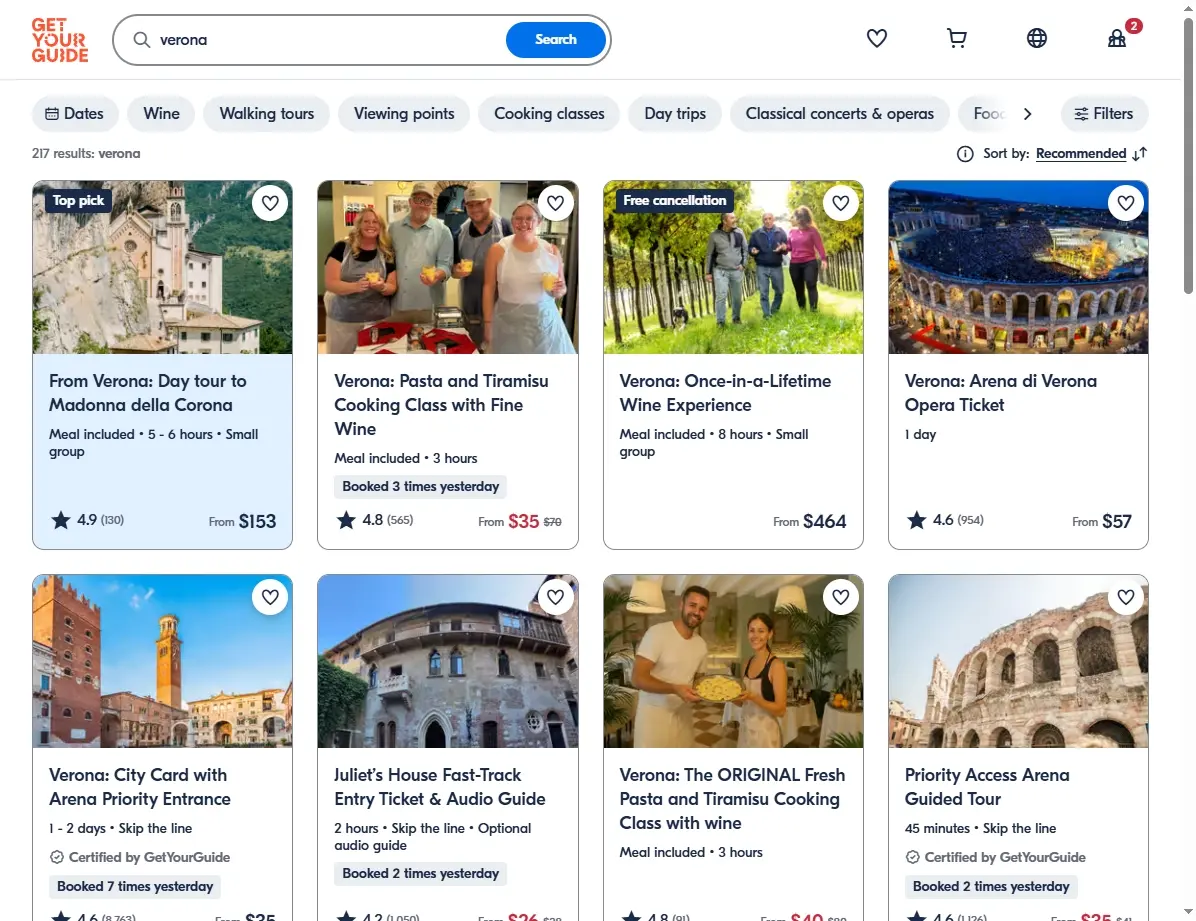Click 'Booked 3 times yesterday' label
The image size is (1196, 921).
point(420,487)
